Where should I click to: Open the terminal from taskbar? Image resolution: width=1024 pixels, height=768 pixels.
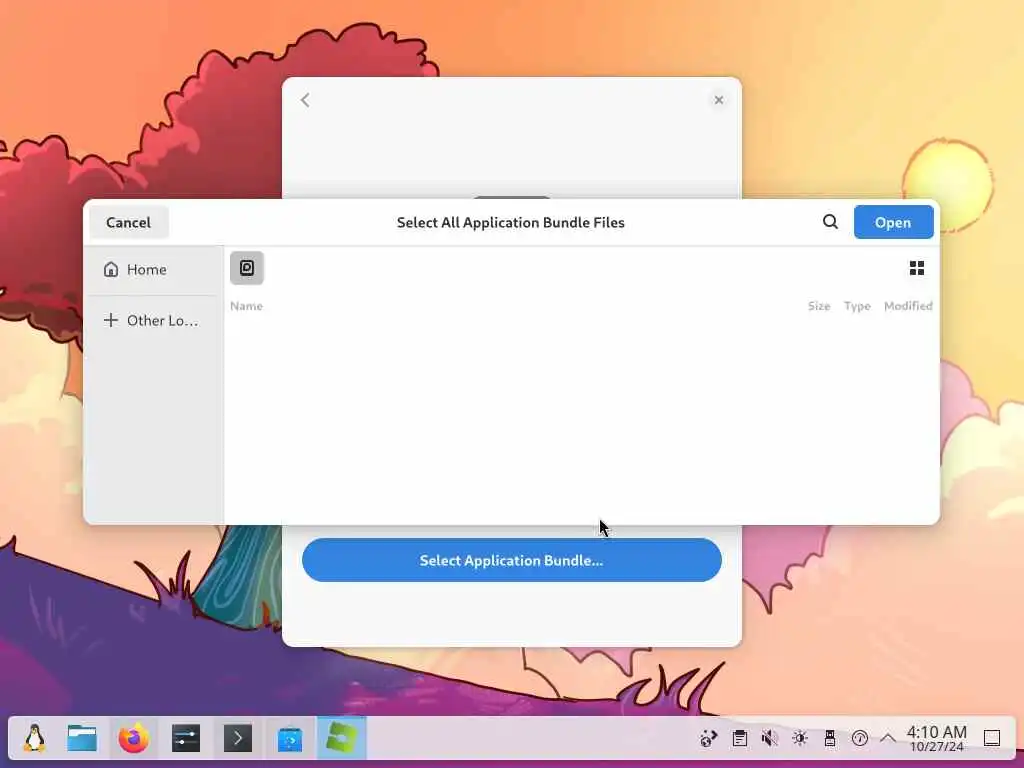(x=238, y=739)
